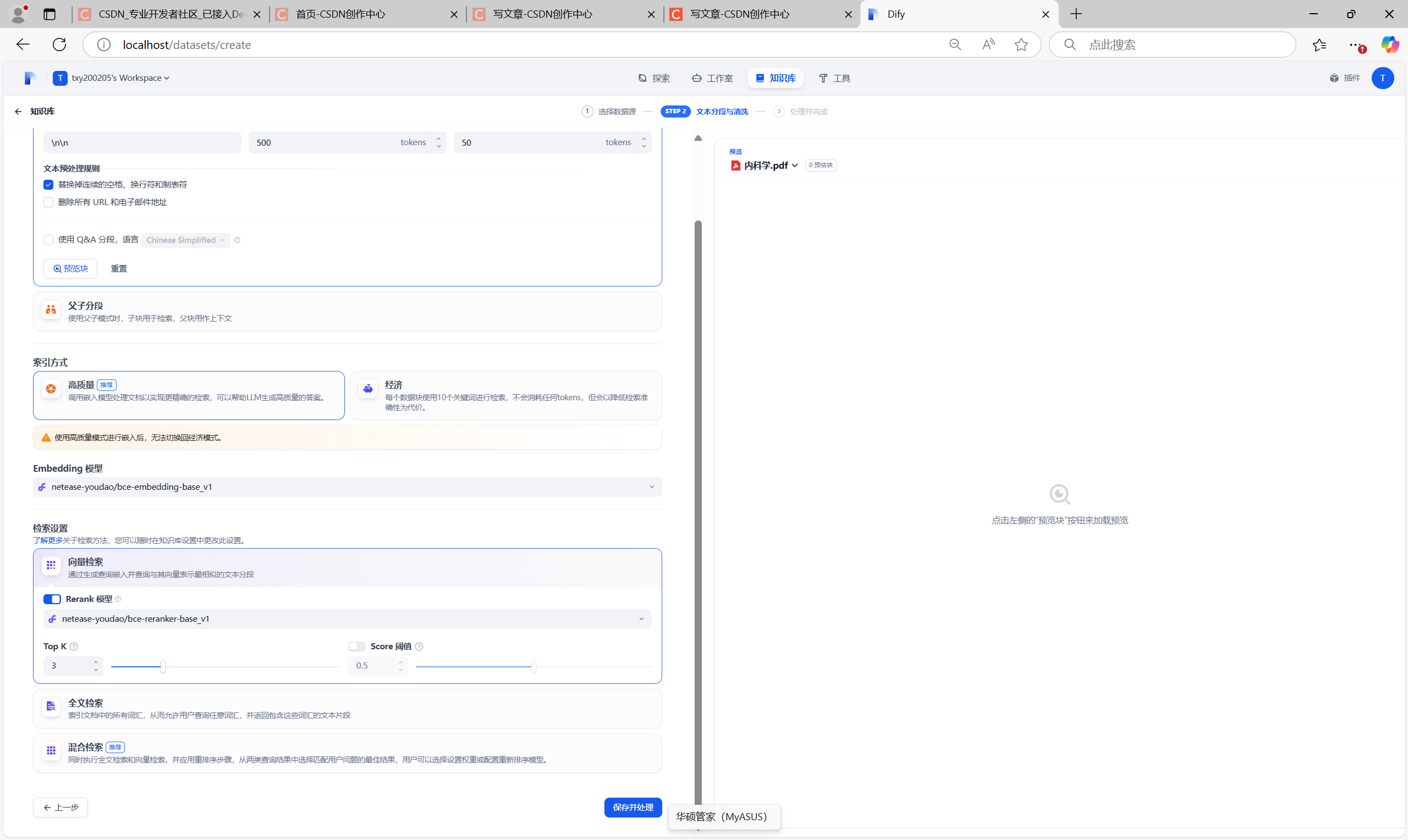The height and width of the screenshot is (840, 1408).
Task: Click the 插件 plugin icon
Action: point(1334,78)
